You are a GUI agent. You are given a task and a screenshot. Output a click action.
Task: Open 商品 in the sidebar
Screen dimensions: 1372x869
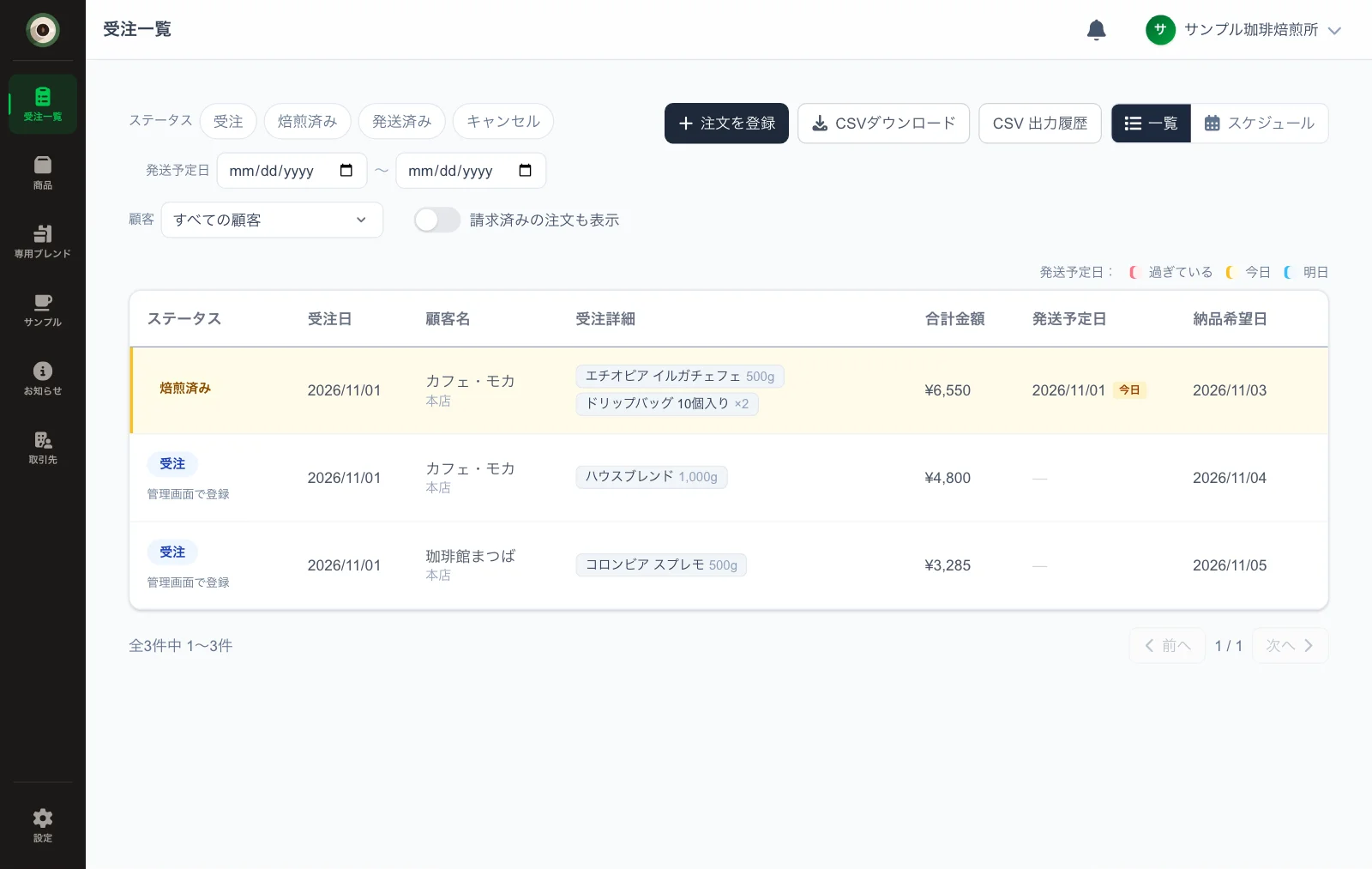pyautogui.click(x=43, y=172)
